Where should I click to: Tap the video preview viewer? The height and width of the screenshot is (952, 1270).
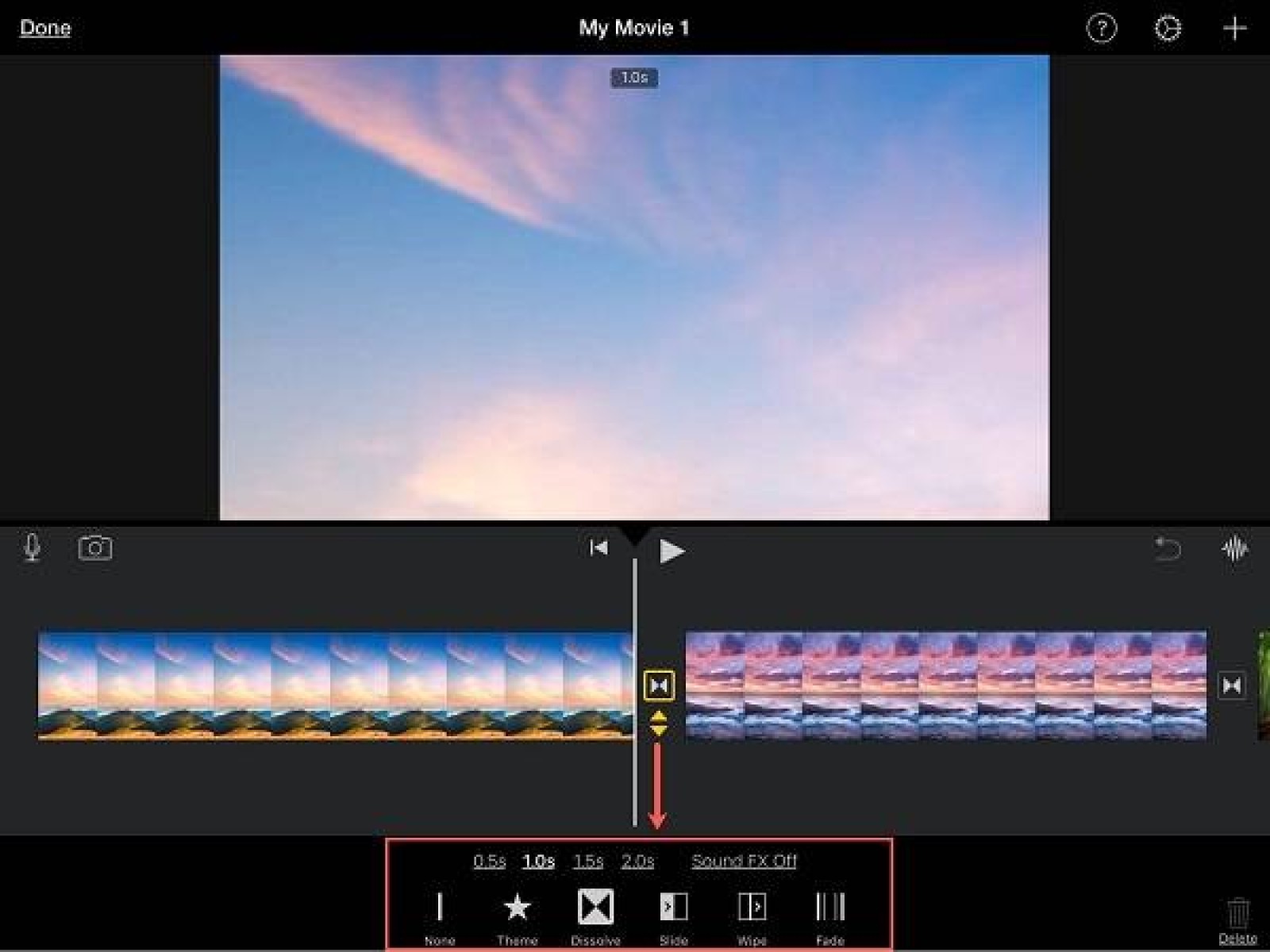tap(634, 287)
